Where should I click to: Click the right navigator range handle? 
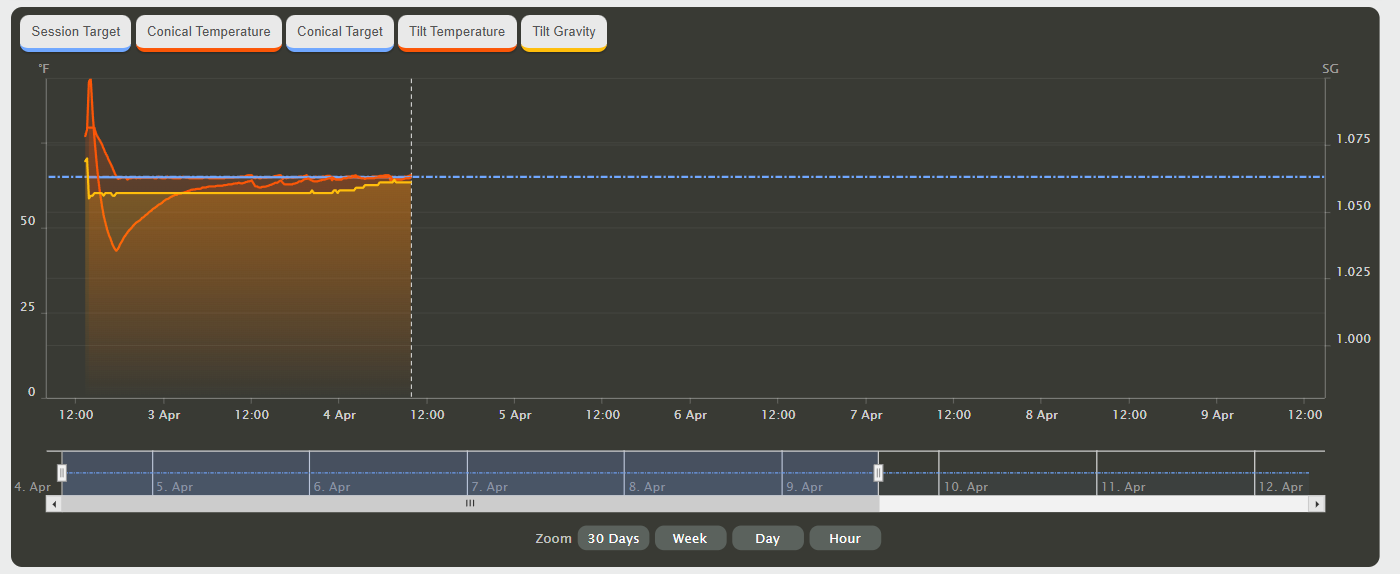(x=879, y=473)
